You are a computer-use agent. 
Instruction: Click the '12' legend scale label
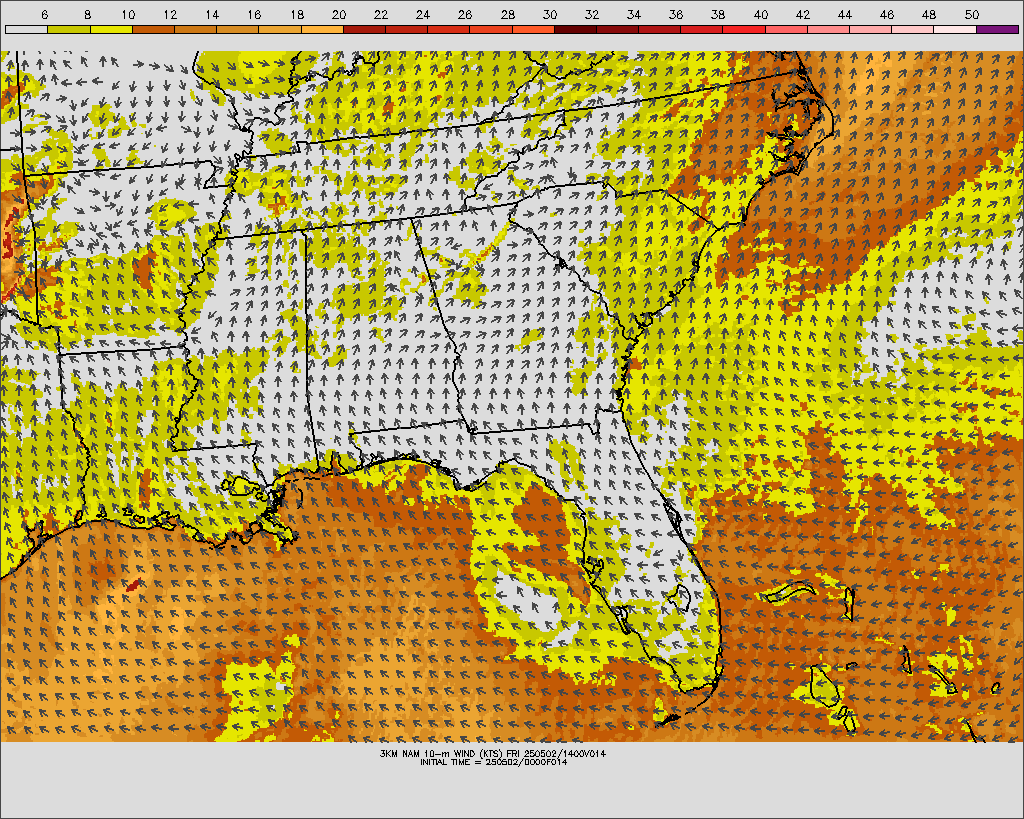click(170, 15)
